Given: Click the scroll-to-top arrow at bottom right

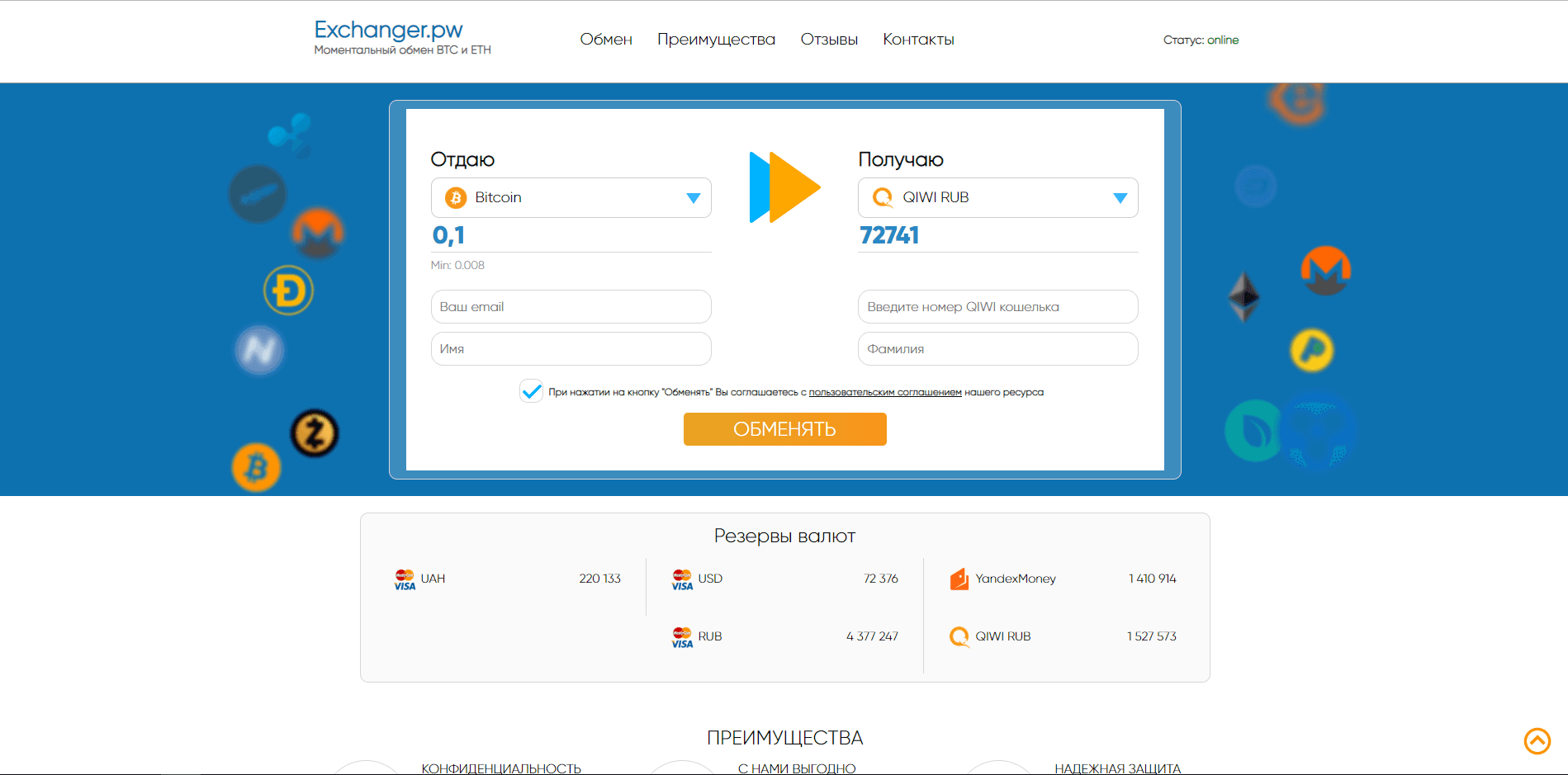Looking at the screenshot, I should (1537, 742).
